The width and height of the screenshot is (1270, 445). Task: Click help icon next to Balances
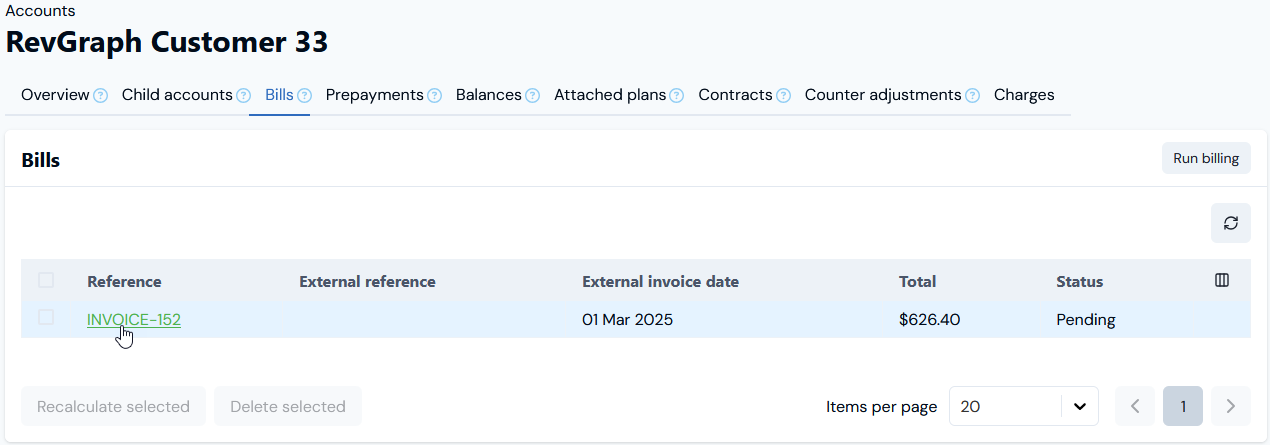pos(532,96)
